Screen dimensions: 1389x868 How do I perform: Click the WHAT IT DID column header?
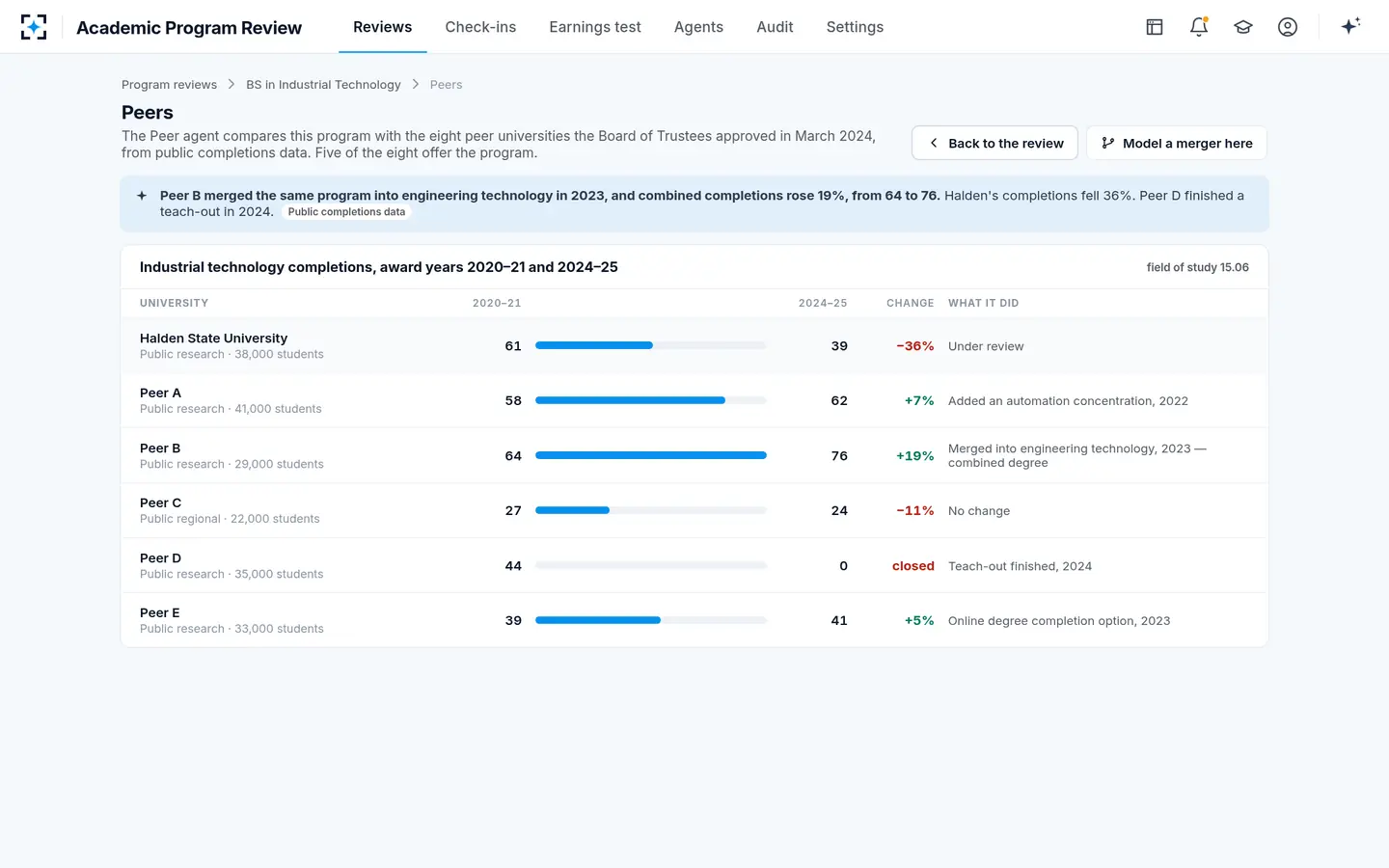click(x=983, y=303)
